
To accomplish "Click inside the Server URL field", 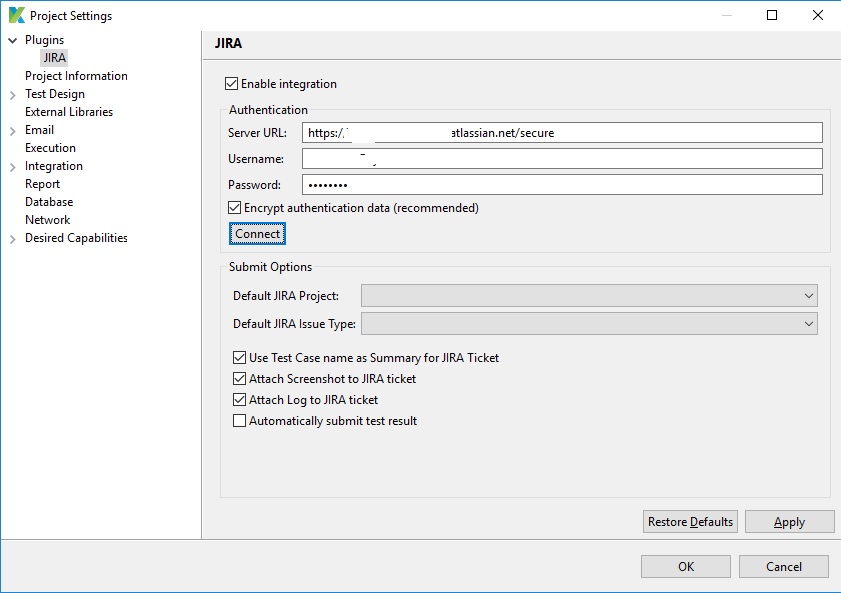I will pyautogui.click(x=560, y=132).
